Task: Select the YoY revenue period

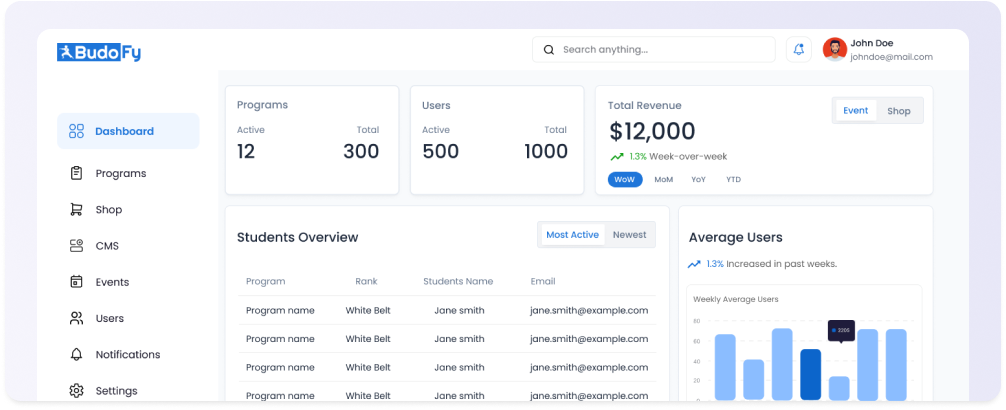Action: [698, 180]
